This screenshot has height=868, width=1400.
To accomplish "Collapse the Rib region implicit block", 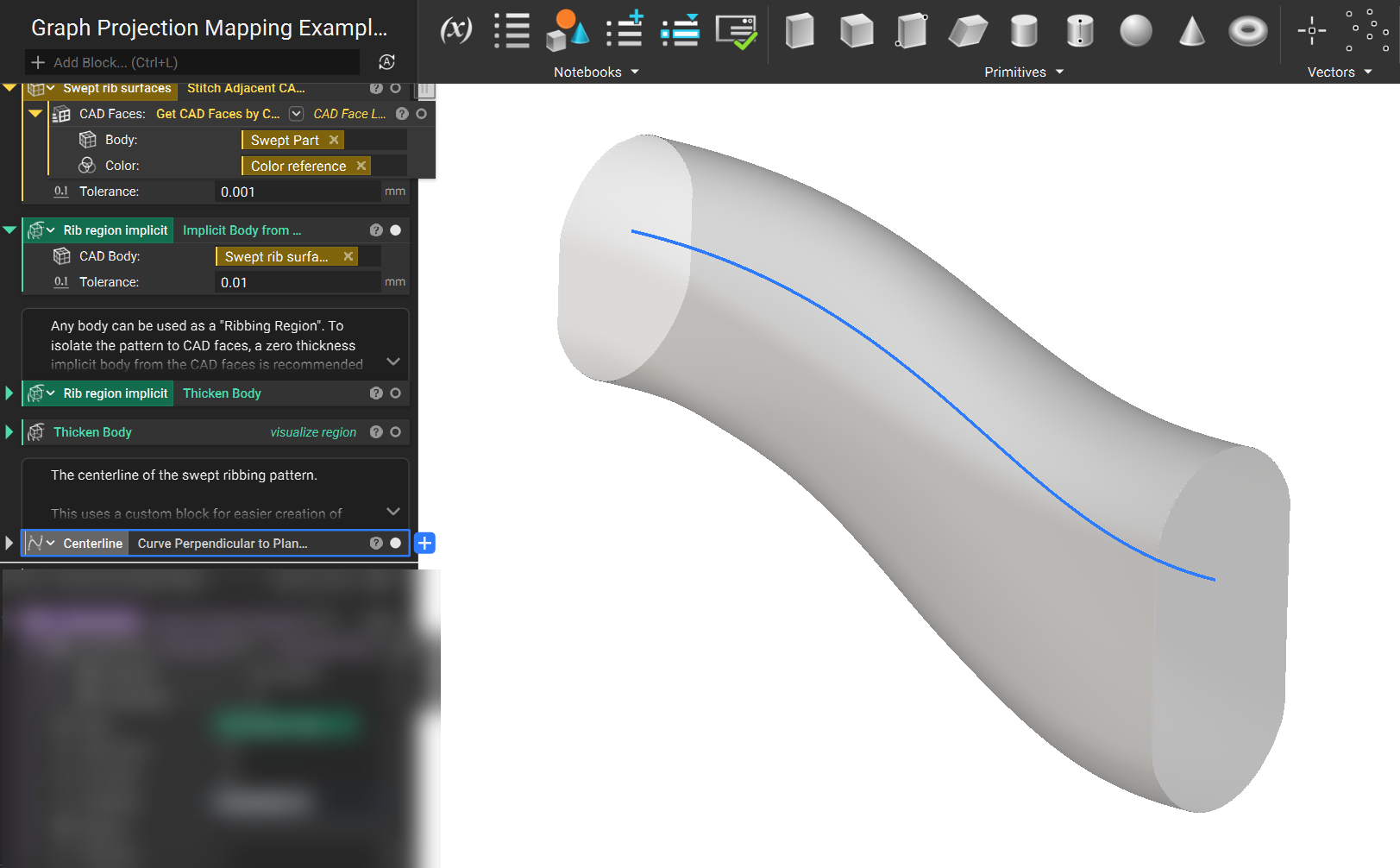I will pyautogui.click(x=9, y=230).
